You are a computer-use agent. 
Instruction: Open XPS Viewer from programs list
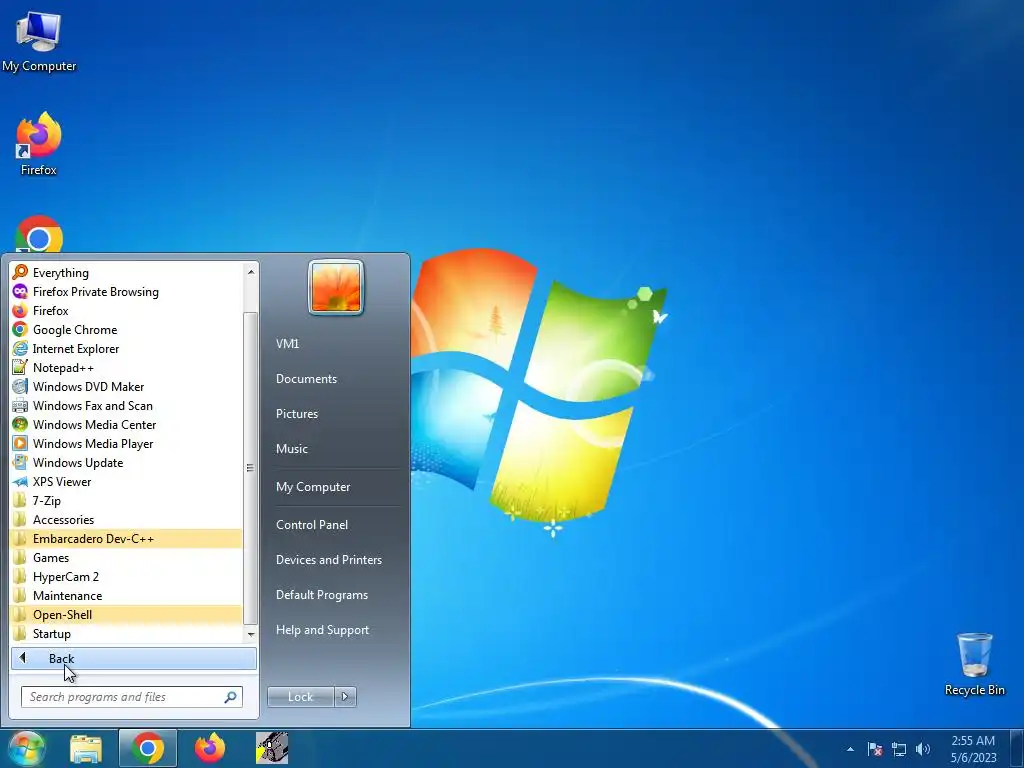(x=126, y=481)
